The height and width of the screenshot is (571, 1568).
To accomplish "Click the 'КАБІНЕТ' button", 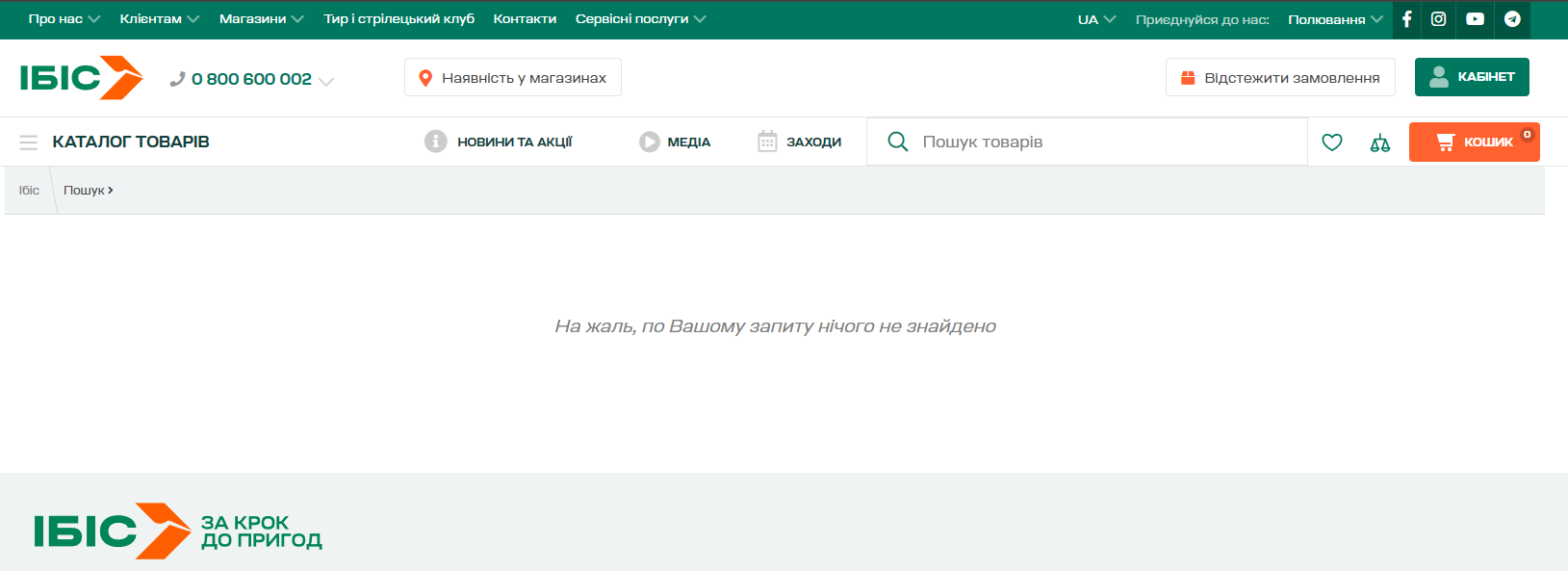I will coord(1472,77).
